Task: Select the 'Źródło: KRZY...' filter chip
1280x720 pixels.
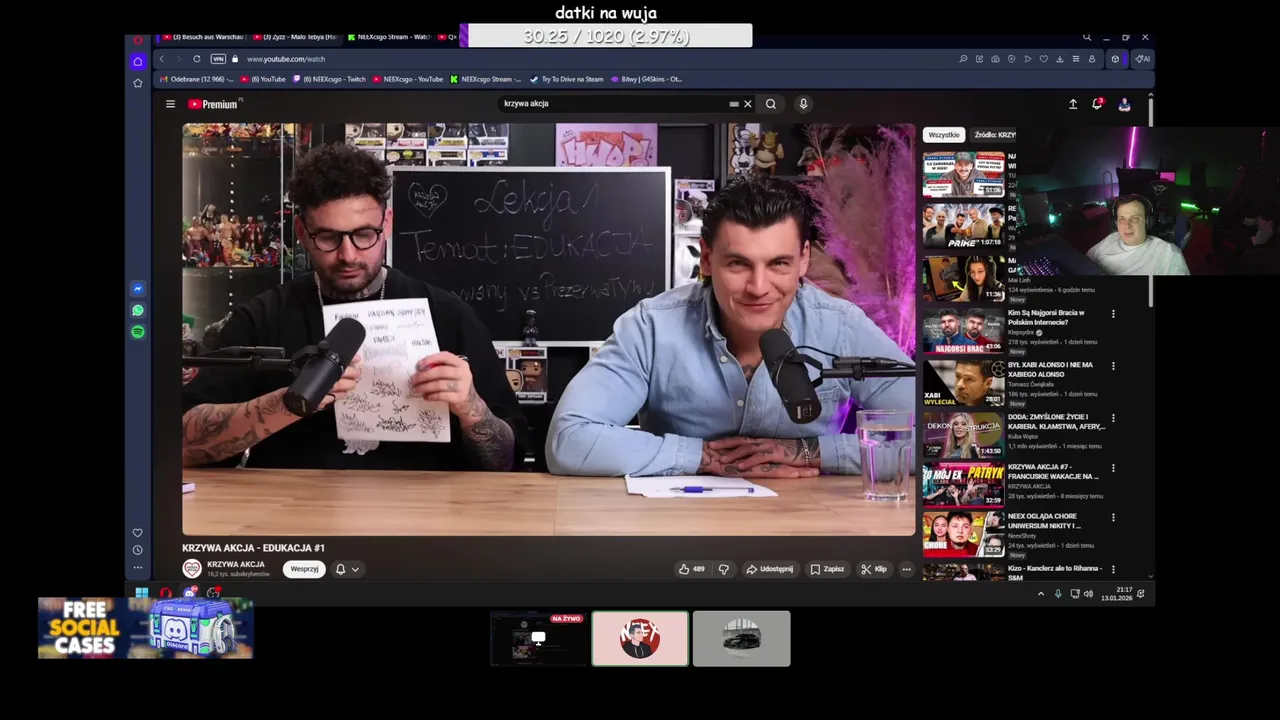Action: 995,135
